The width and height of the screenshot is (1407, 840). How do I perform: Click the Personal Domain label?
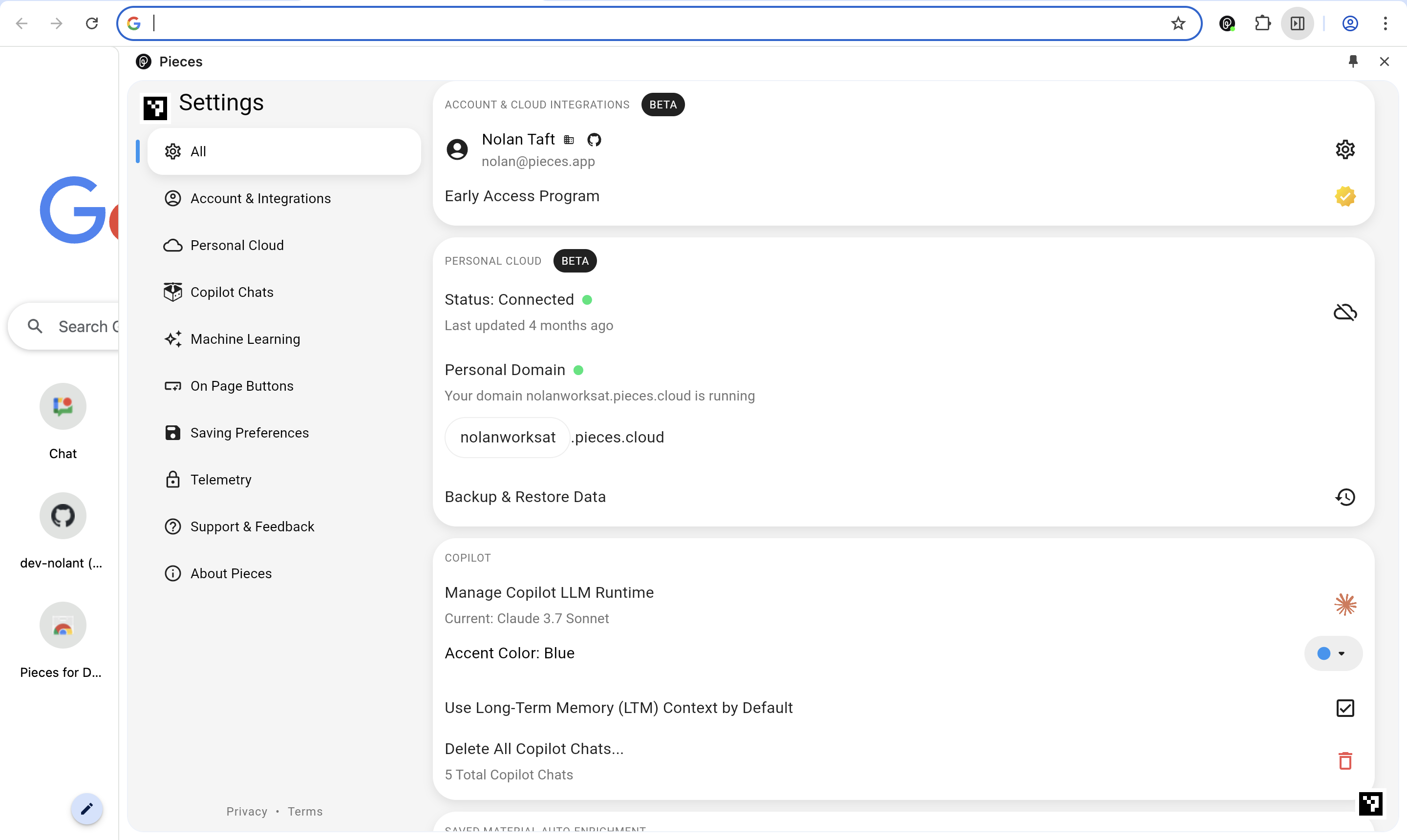(505, 370)
